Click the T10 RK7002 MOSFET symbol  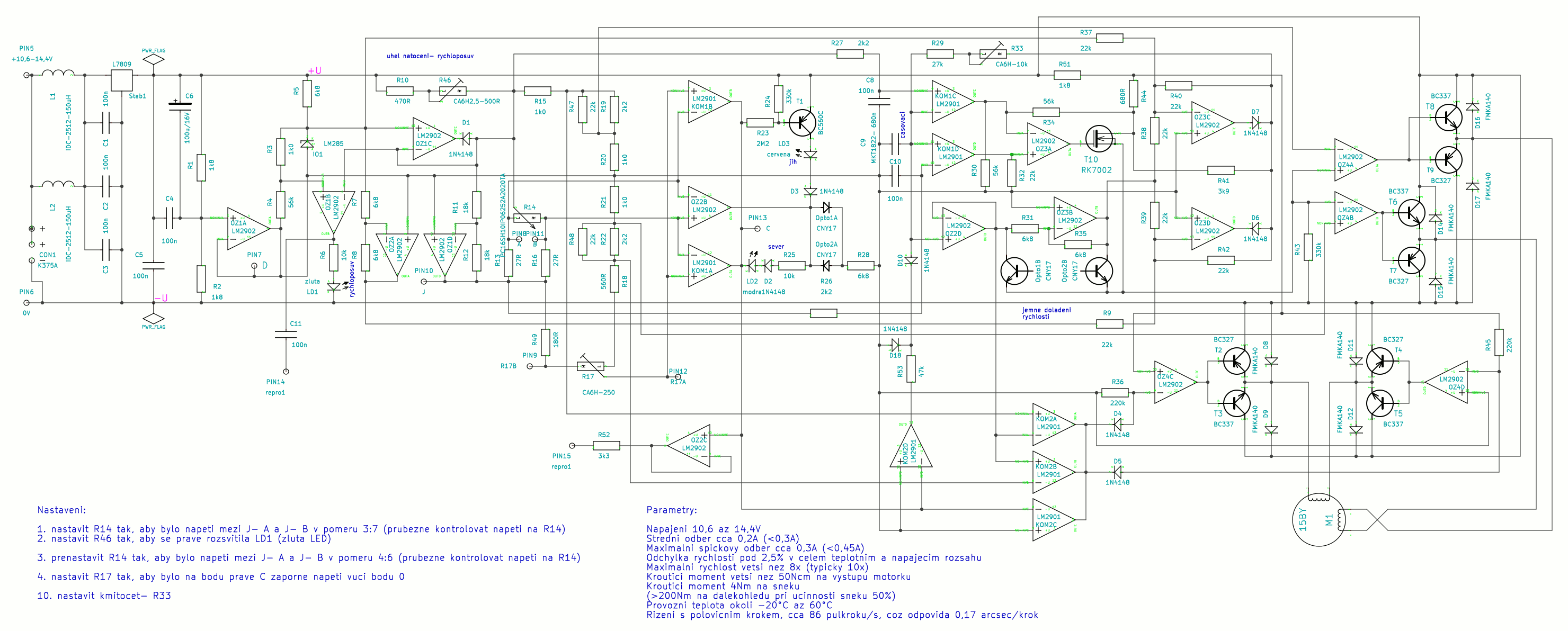(1099, 139)
